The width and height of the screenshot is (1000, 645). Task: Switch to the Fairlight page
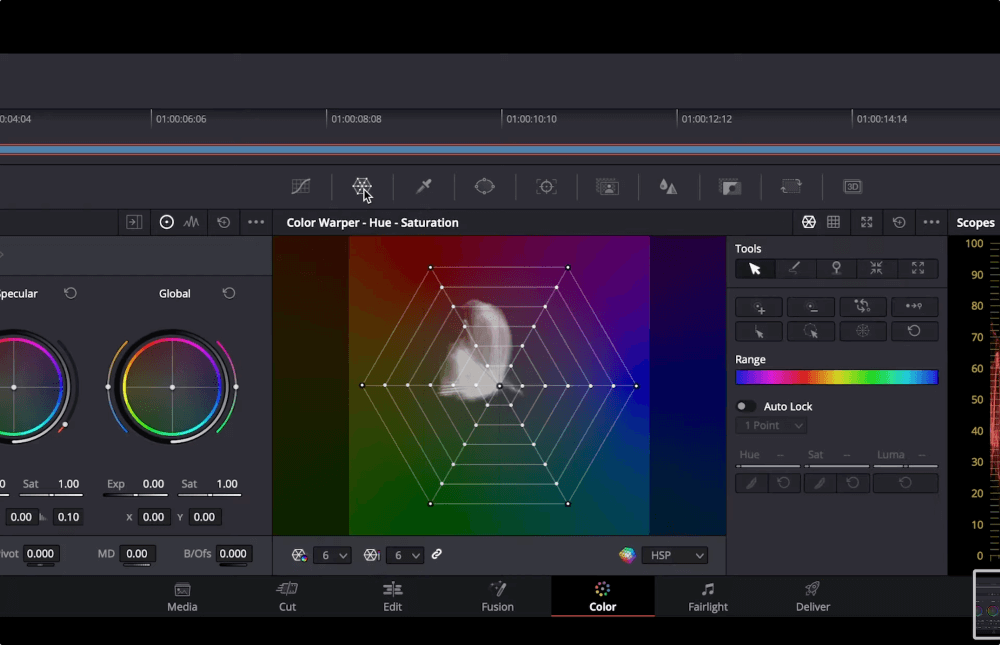pyautogui.click(x=708, y=597)
